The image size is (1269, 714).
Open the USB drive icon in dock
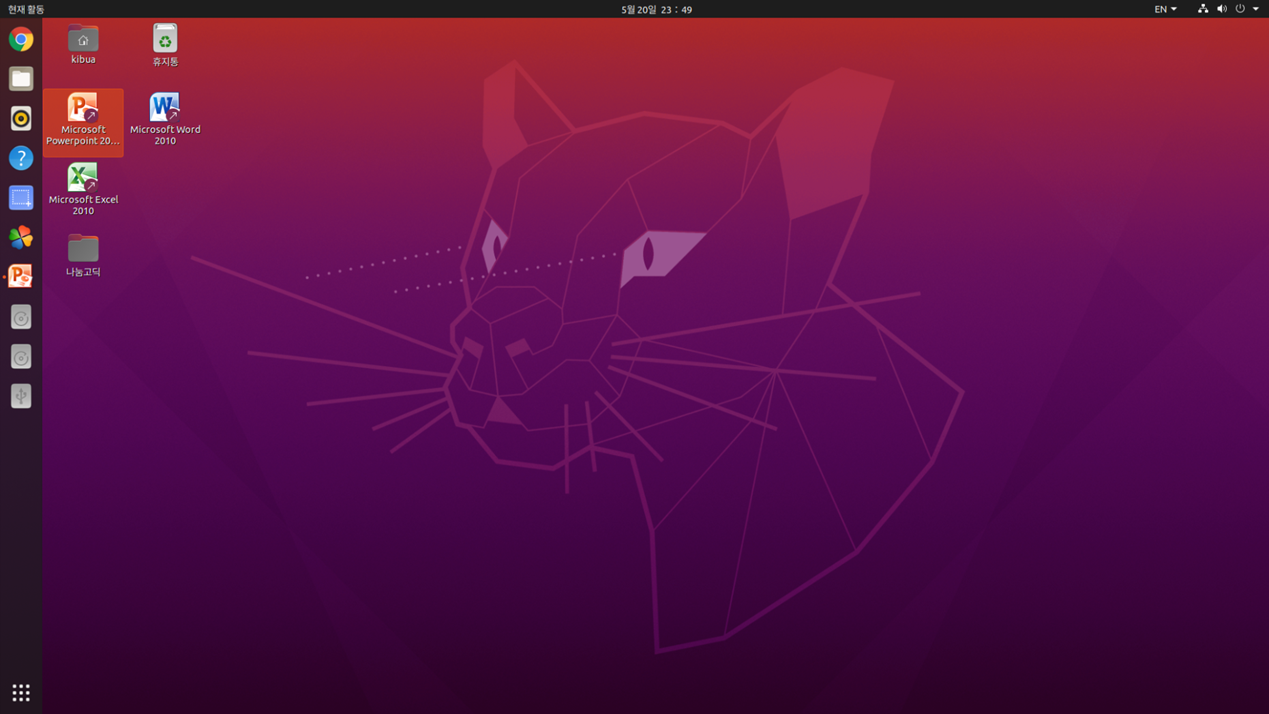(x=21, y=396)
